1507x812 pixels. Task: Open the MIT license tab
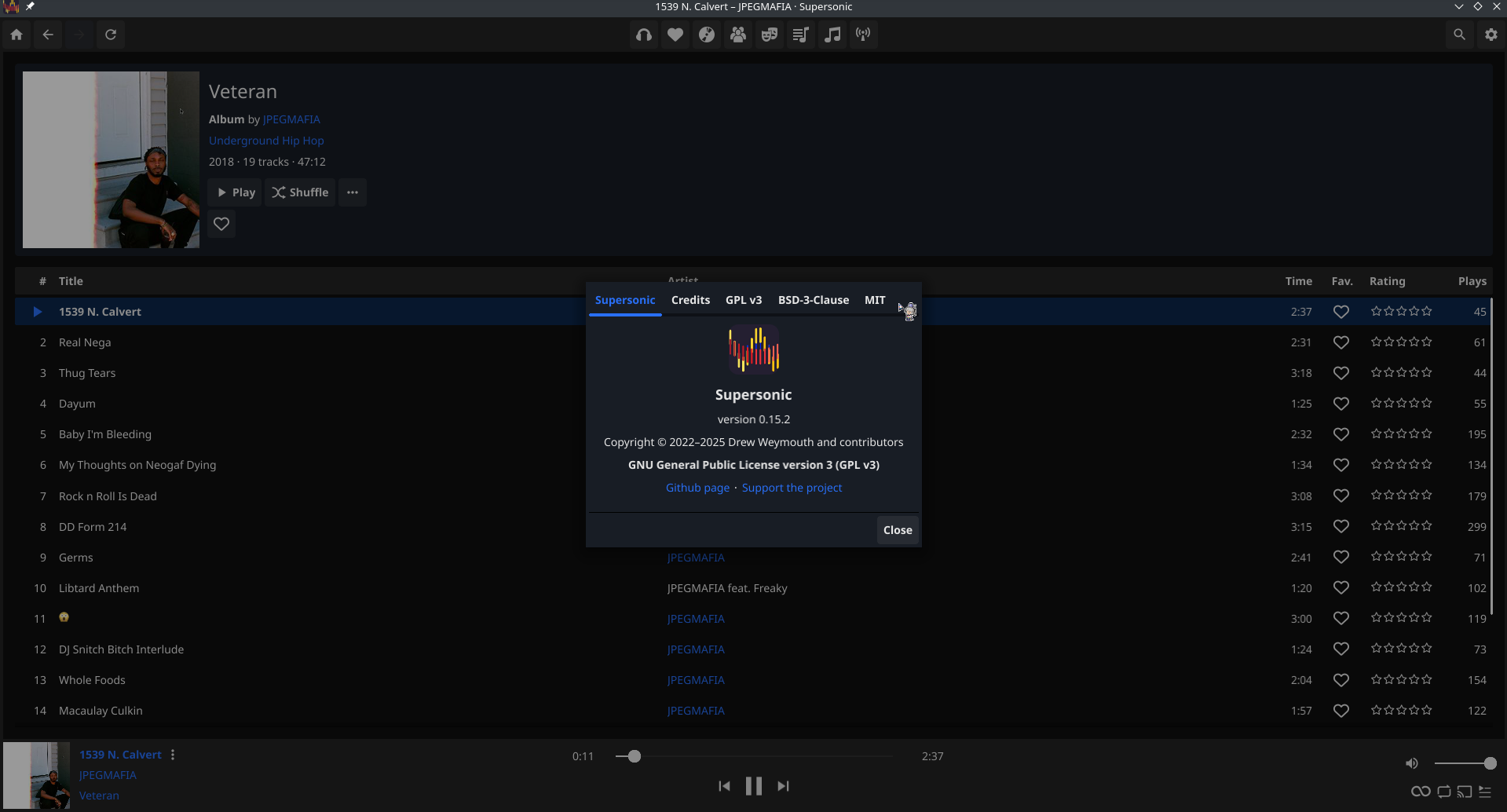[875, 300]
